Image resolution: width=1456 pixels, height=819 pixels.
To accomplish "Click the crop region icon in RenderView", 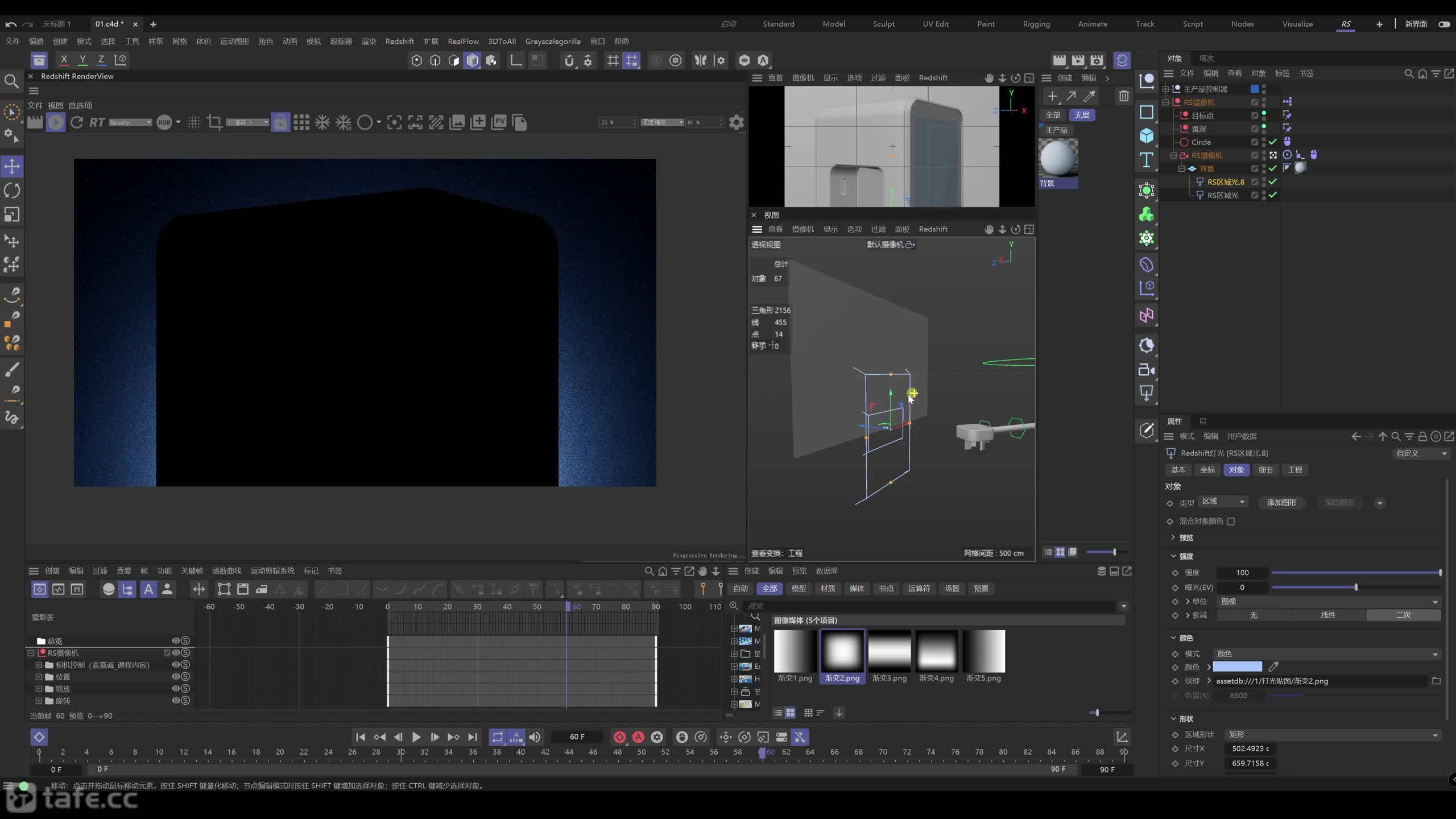I will pos(214,122).
